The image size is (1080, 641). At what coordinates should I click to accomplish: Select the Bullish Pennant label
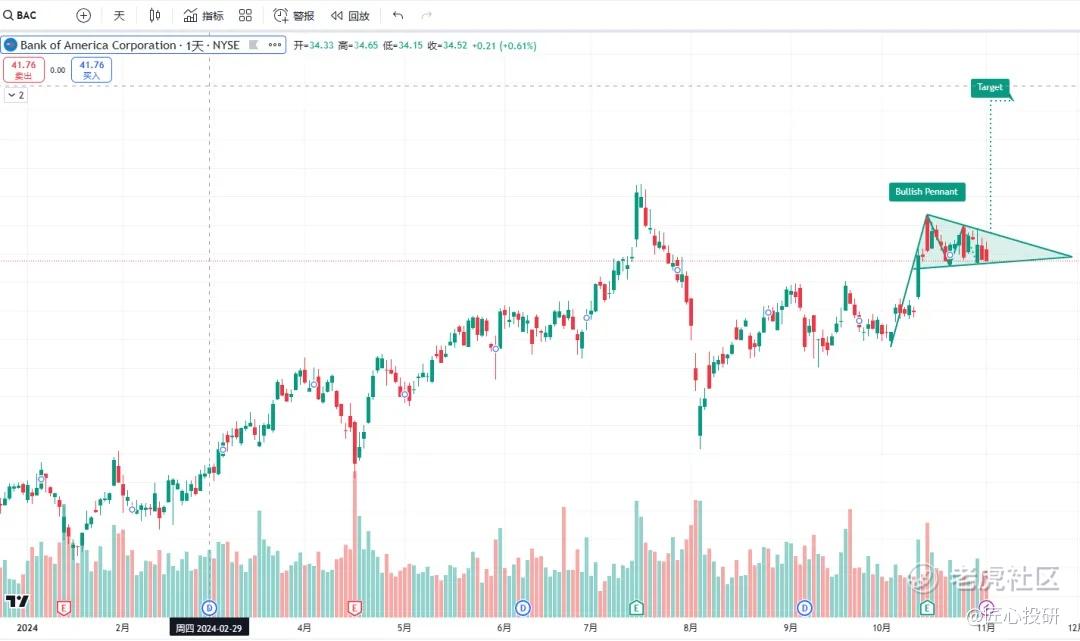(x=926, y=191)
